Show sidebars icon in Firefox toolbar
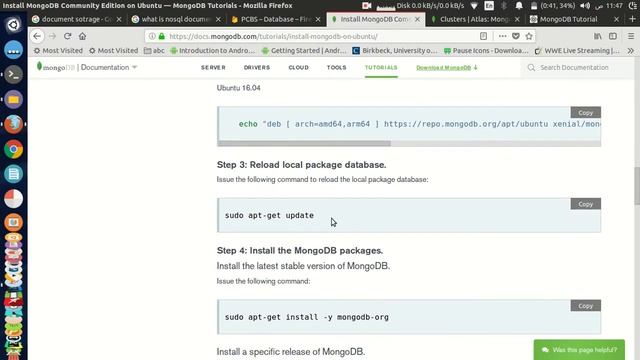Screen dimensions: 640x360 click(x=613, y=36)
